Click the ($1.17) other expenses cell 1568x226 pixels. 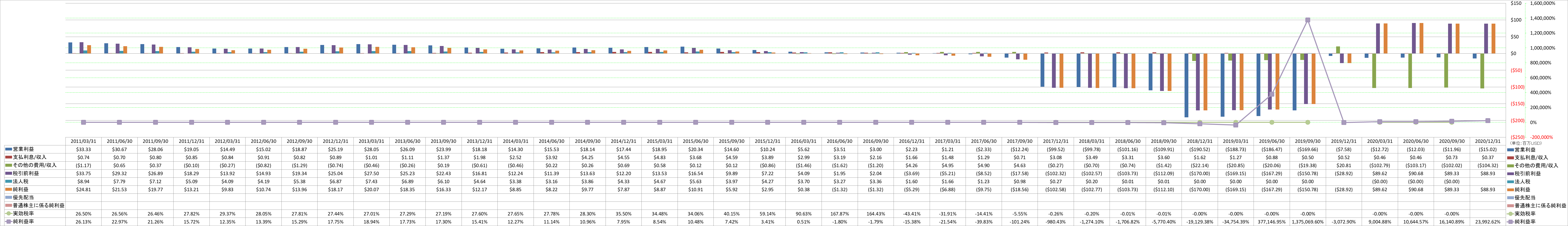pyautogui.click(x=83, y=165)
